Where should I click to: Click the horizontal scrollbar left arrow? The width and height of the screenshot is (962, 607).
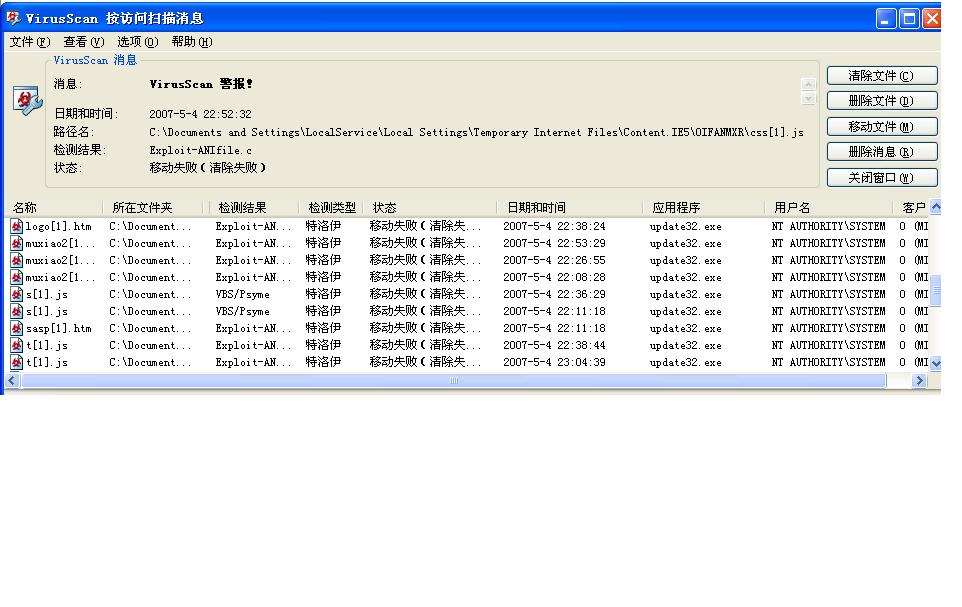click(12, 381)
